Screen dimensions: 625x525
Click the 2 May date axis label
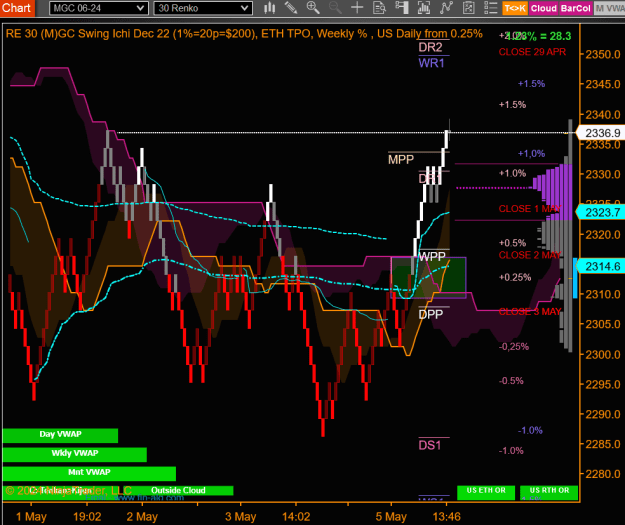click(142, 517)
